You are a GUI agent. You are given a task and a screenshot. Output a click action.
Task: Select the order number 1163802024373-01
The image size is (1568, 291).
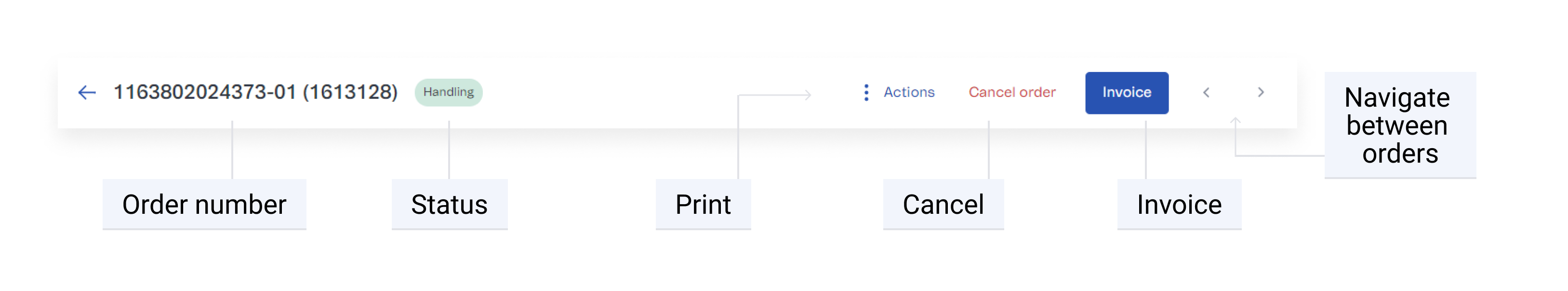[x=256, y=92]
